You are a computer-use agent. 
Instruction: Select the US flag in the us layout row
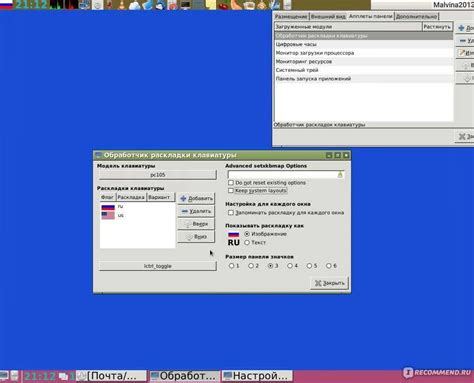(108, 215)
